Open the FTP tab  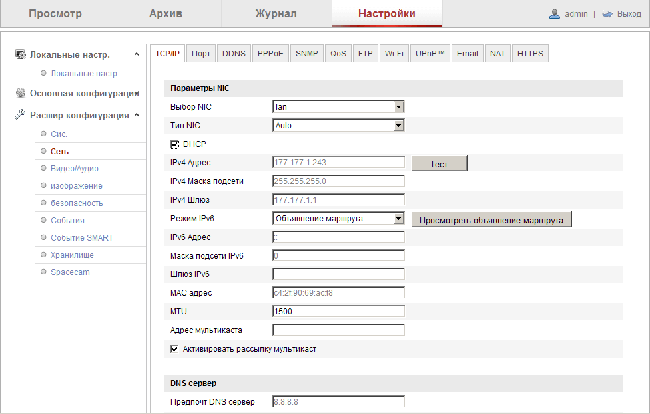(365, 53)
